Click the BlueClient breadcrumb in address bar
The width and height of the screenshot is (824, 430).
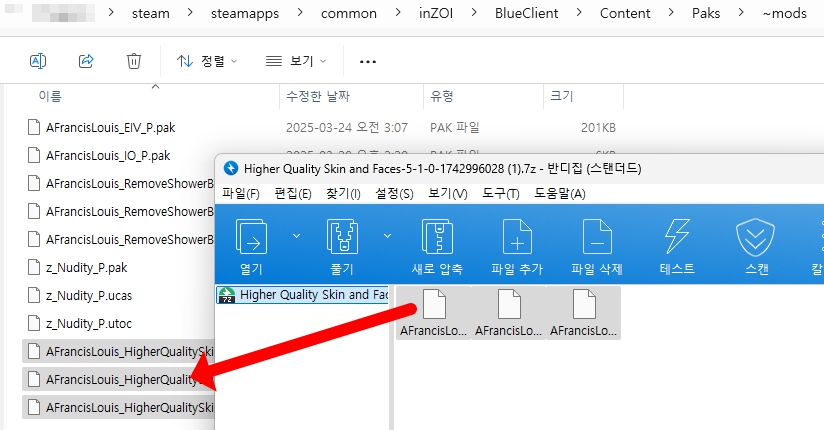[x=531, y=14]
